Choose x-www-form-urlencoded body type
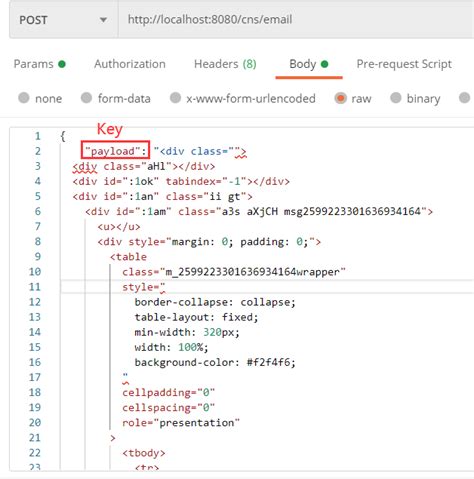 (175, 98)
